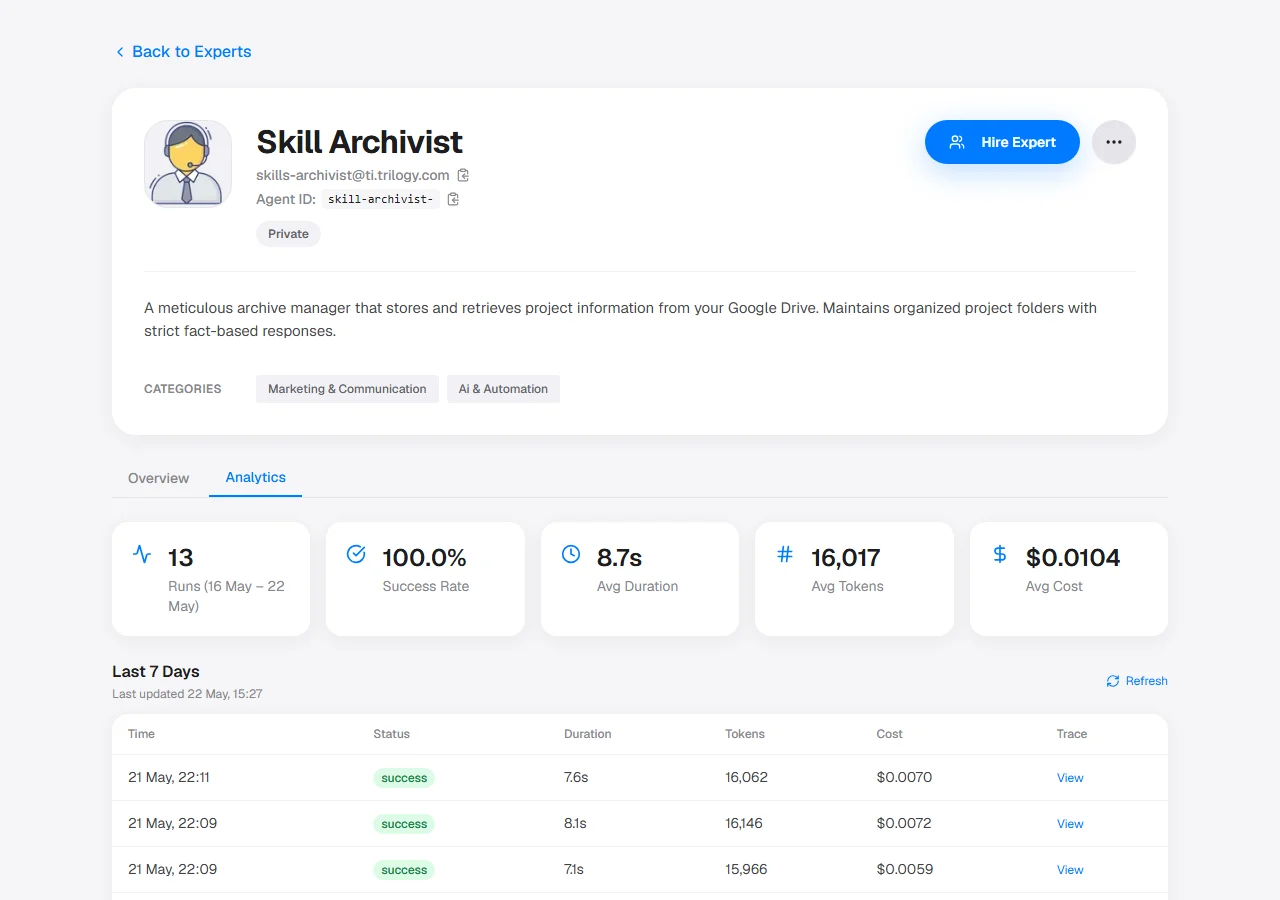The image size is (1280, 900).
Task: Click the 8.7s Avg Duration value
Action: coord(620,557)
